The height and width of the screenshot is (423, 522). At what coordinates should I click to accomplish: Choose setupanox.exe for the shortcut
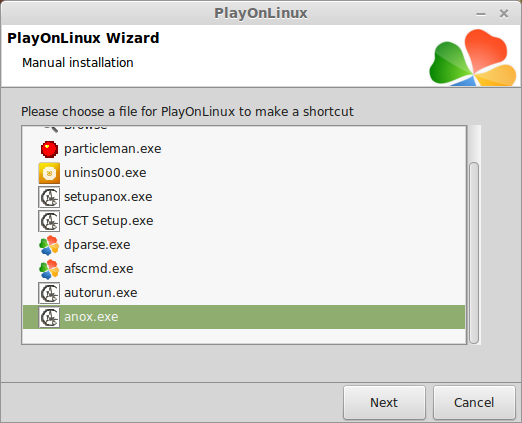244,197
